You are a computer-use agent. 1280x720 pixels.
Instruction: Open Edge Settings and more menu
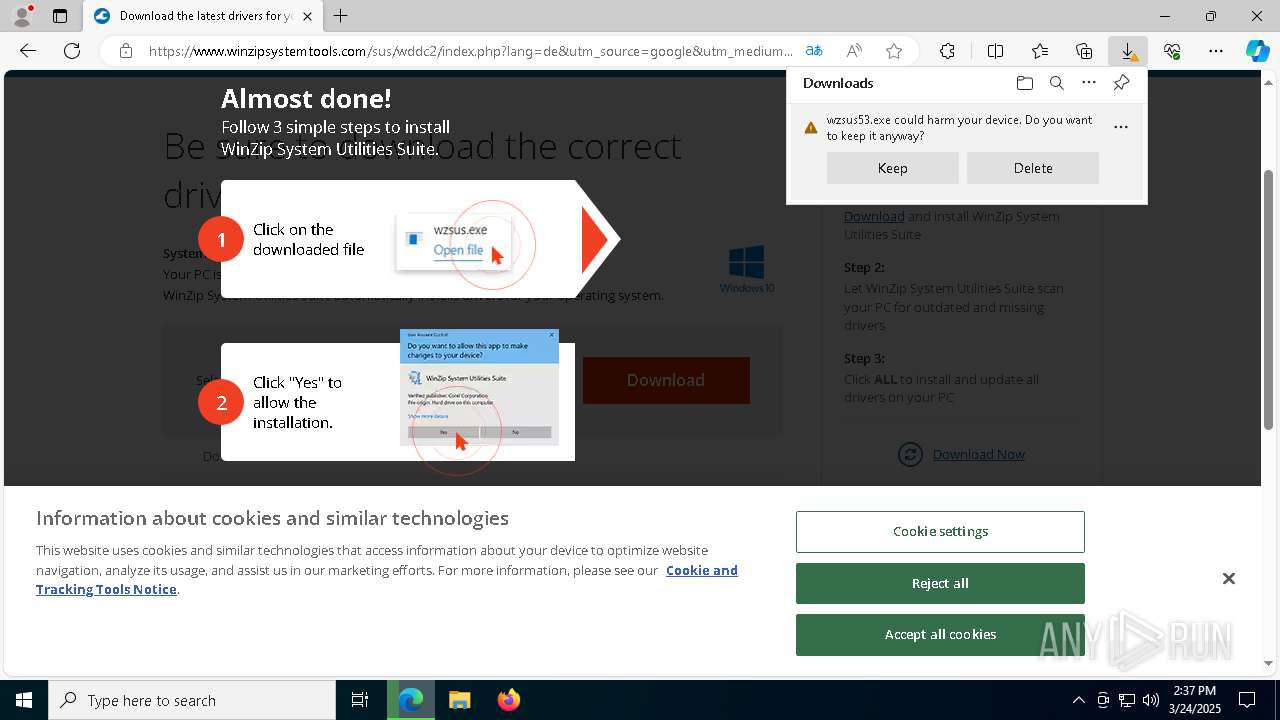click(1216, 51)
